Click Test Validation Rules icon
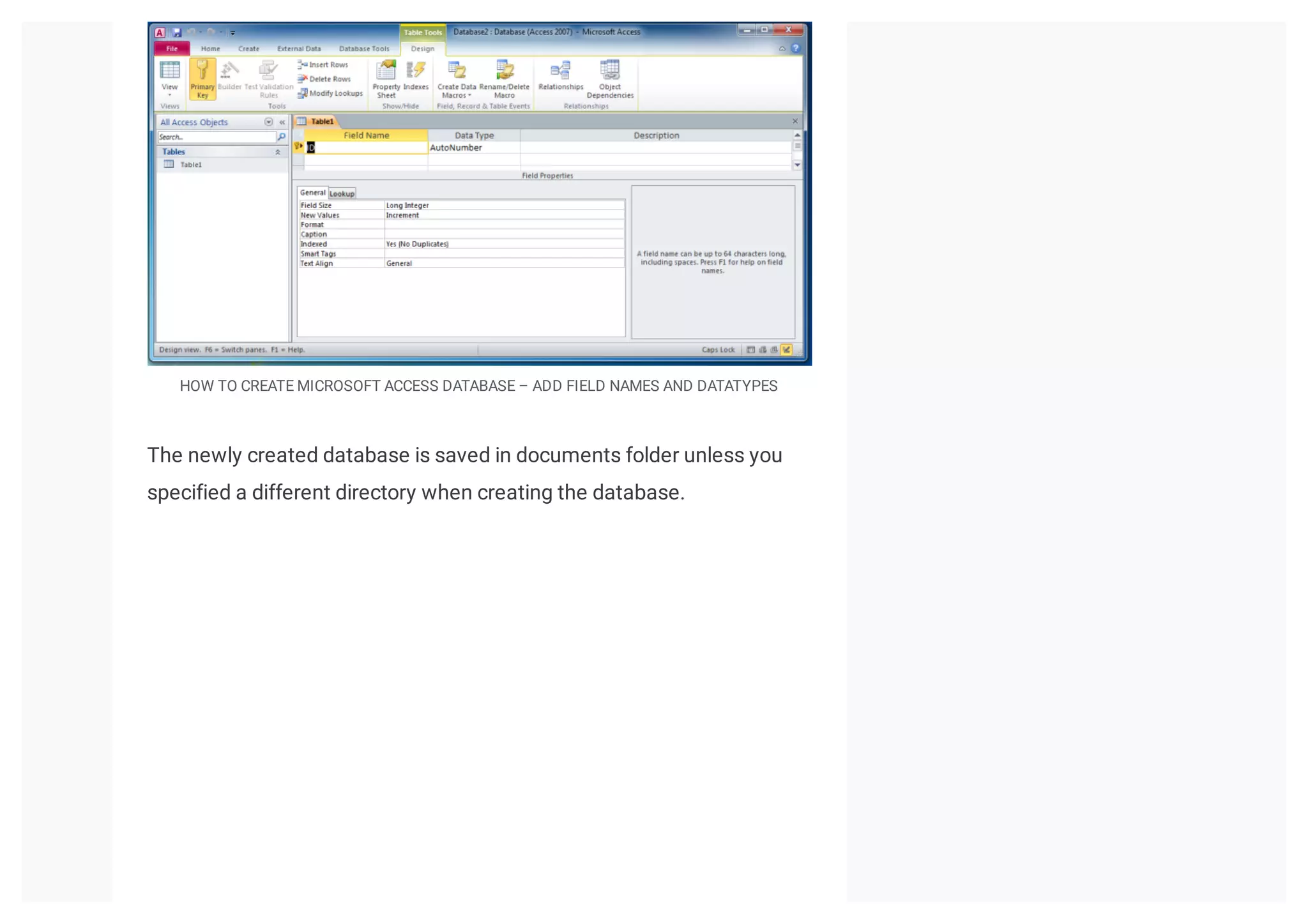Screen dimensions: 1308x924 269,70
